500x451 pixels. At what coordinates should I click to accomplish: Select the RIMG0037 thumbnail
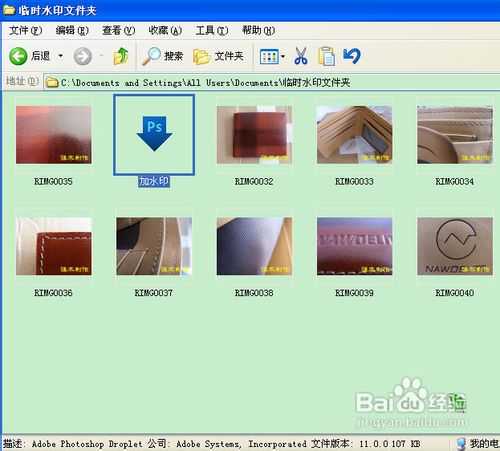coord(154,246)
